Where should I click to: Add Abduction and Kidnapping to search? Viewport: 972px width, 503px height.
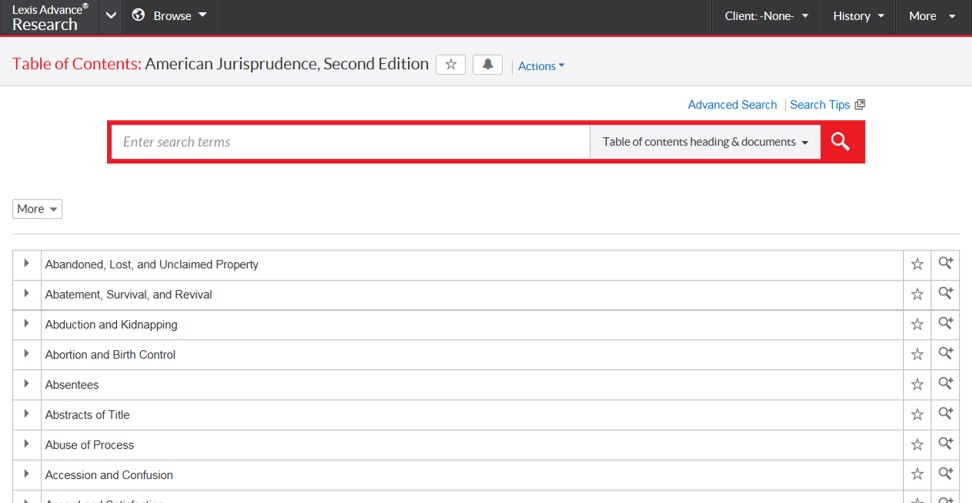click(945, 323)
